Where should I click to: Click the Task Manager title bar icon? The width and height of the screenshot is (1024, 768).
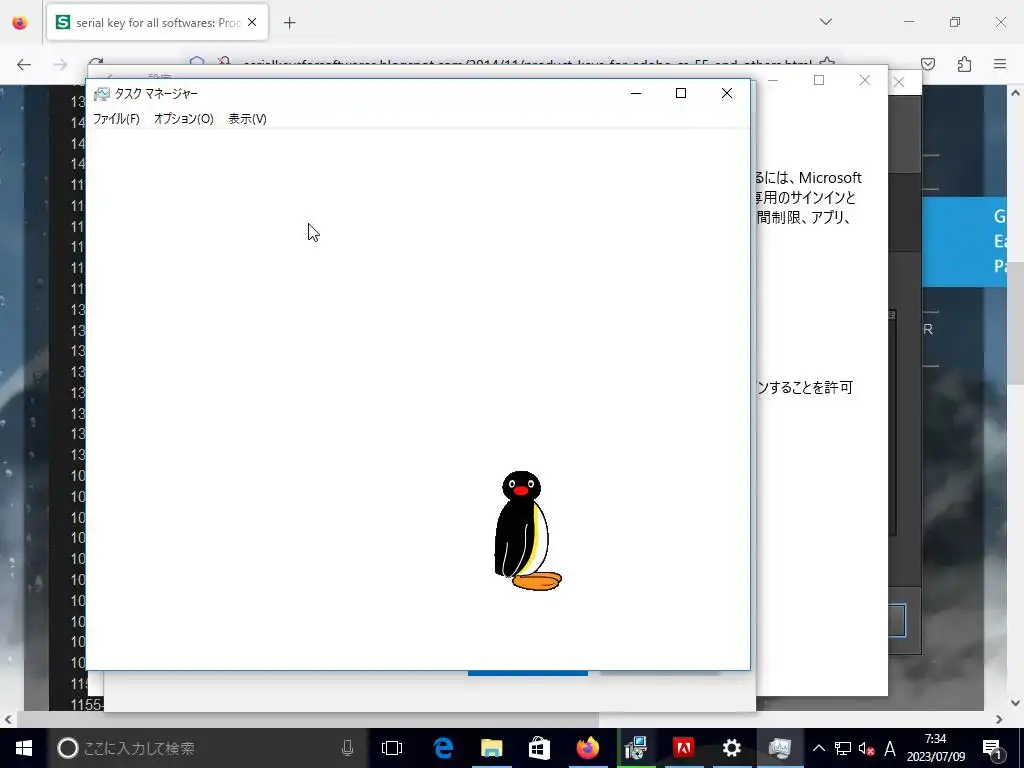click(x=102, y=94)
